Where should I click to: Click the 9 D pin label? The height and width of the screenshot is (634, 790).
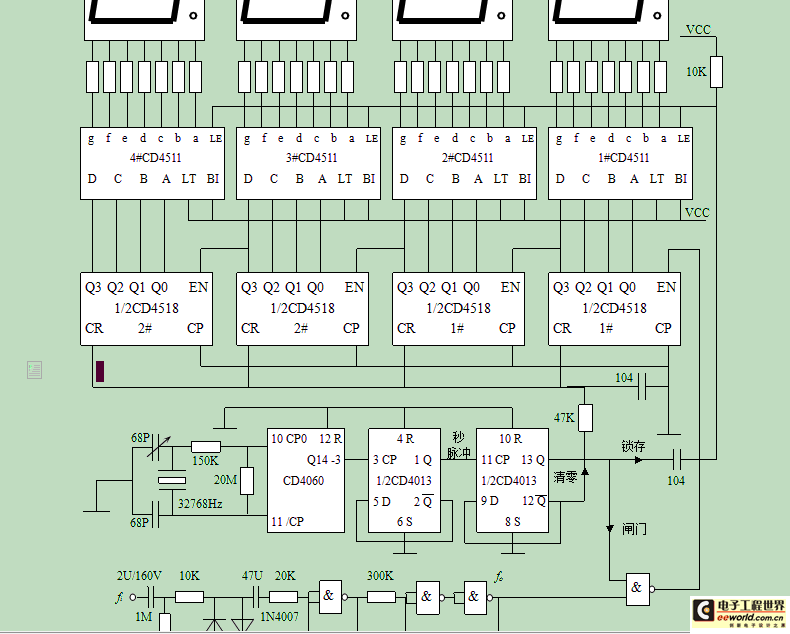[489, 501]
